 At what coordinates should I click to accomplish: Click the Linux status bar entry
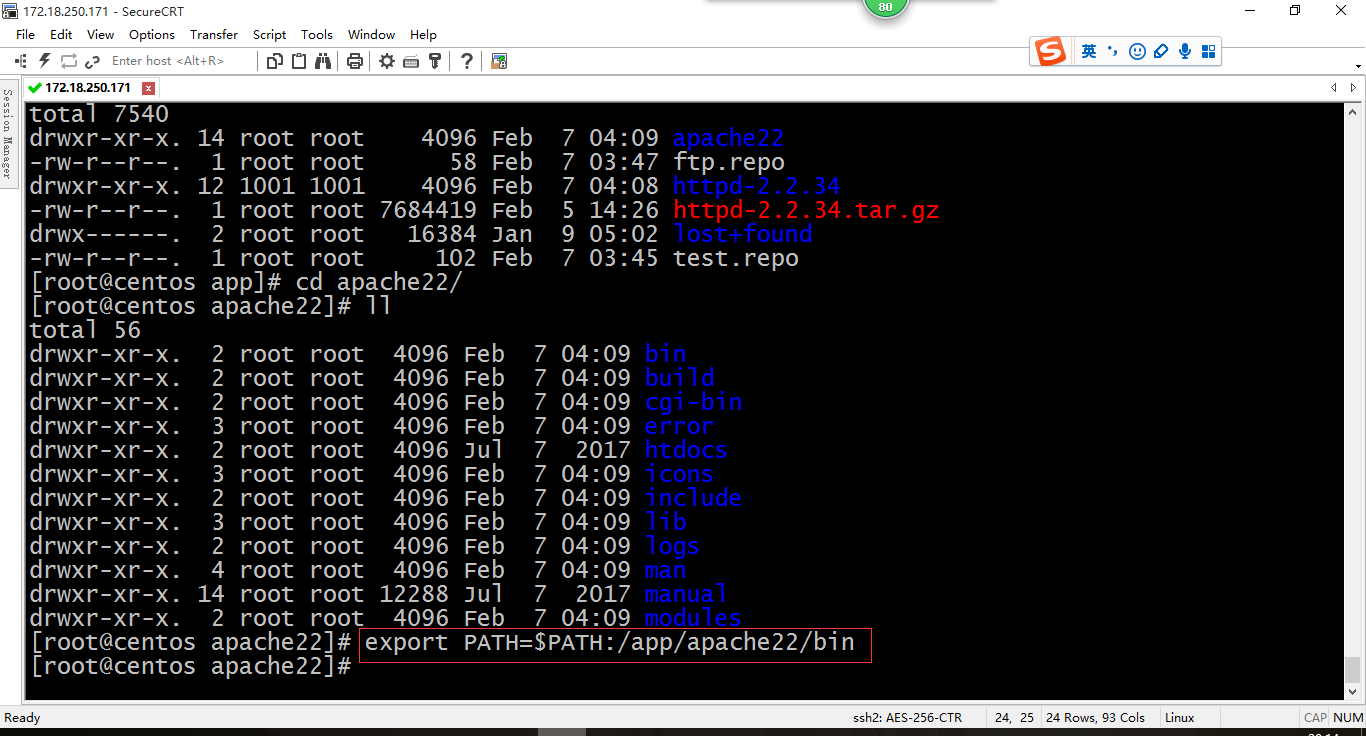(1180, 717)
